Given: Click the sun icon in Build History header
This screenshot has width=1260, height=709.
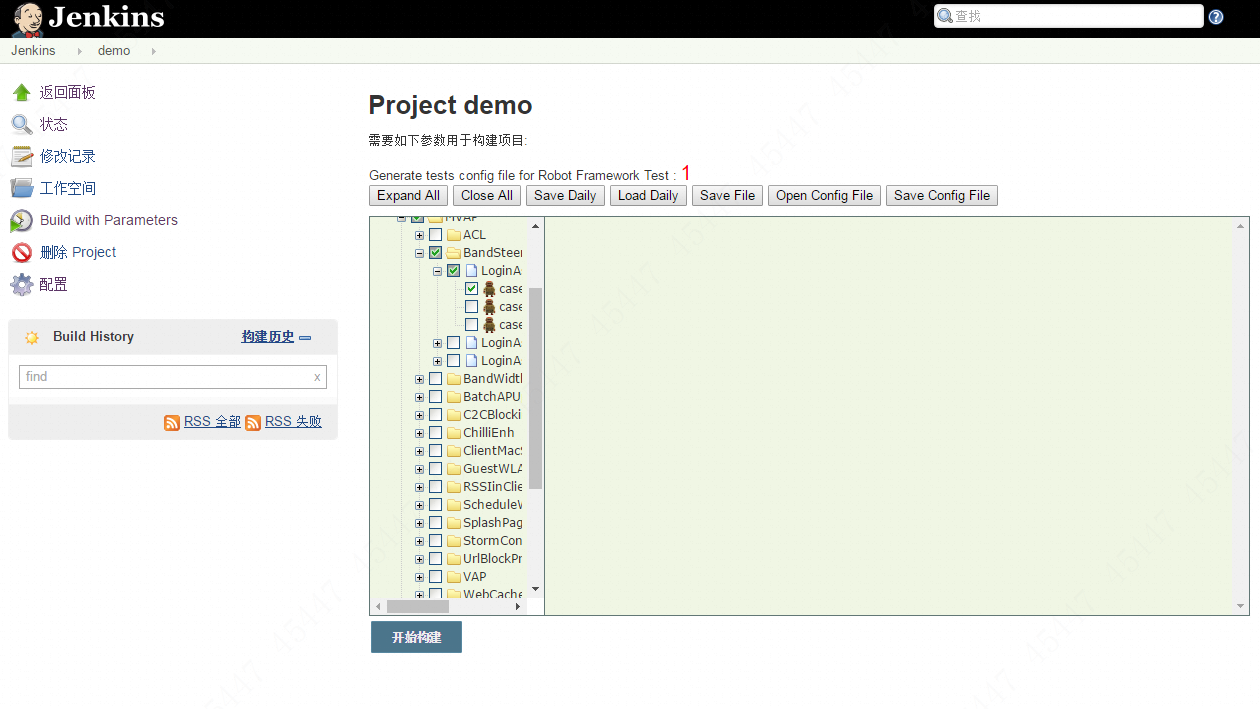Looking at the screenshot, I should (x=32, y=337).
